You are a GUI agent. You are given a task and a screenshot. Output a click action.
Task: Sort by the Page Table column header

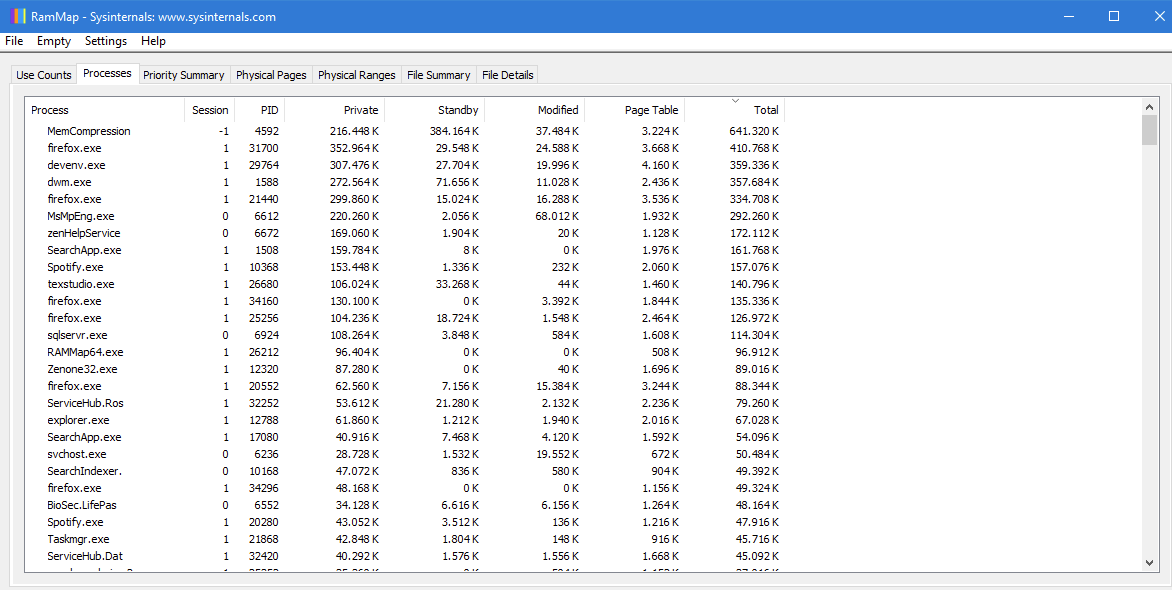tap(635, 110)
